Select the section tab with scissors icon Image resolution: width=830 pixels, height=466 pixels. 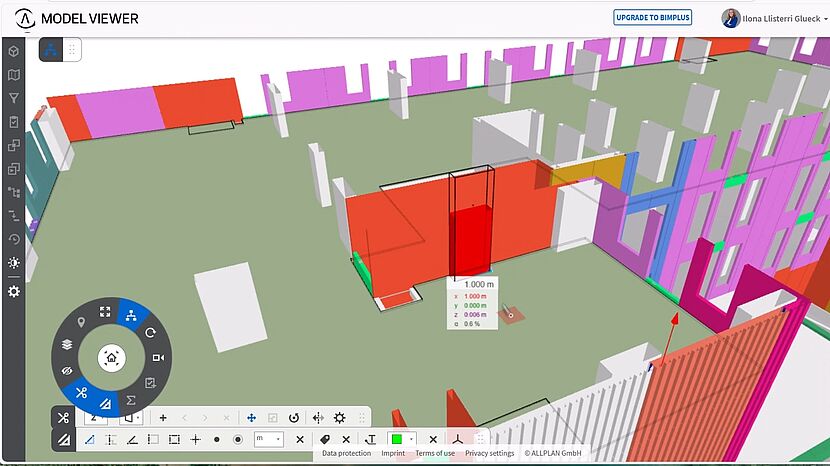63,417
